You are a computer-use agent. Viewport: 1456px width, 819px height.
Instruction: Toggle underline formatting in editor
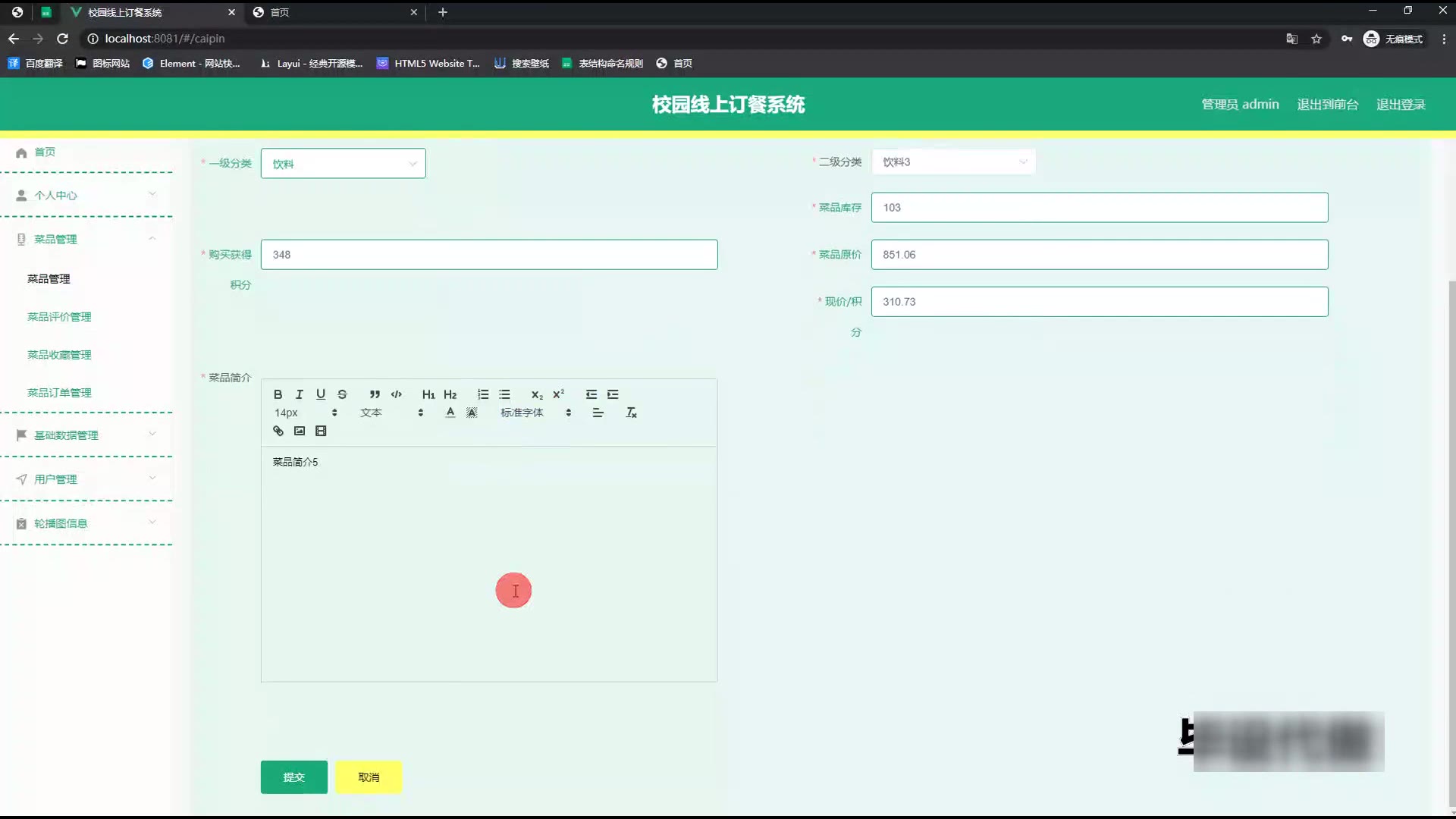[x=321, y=394]
